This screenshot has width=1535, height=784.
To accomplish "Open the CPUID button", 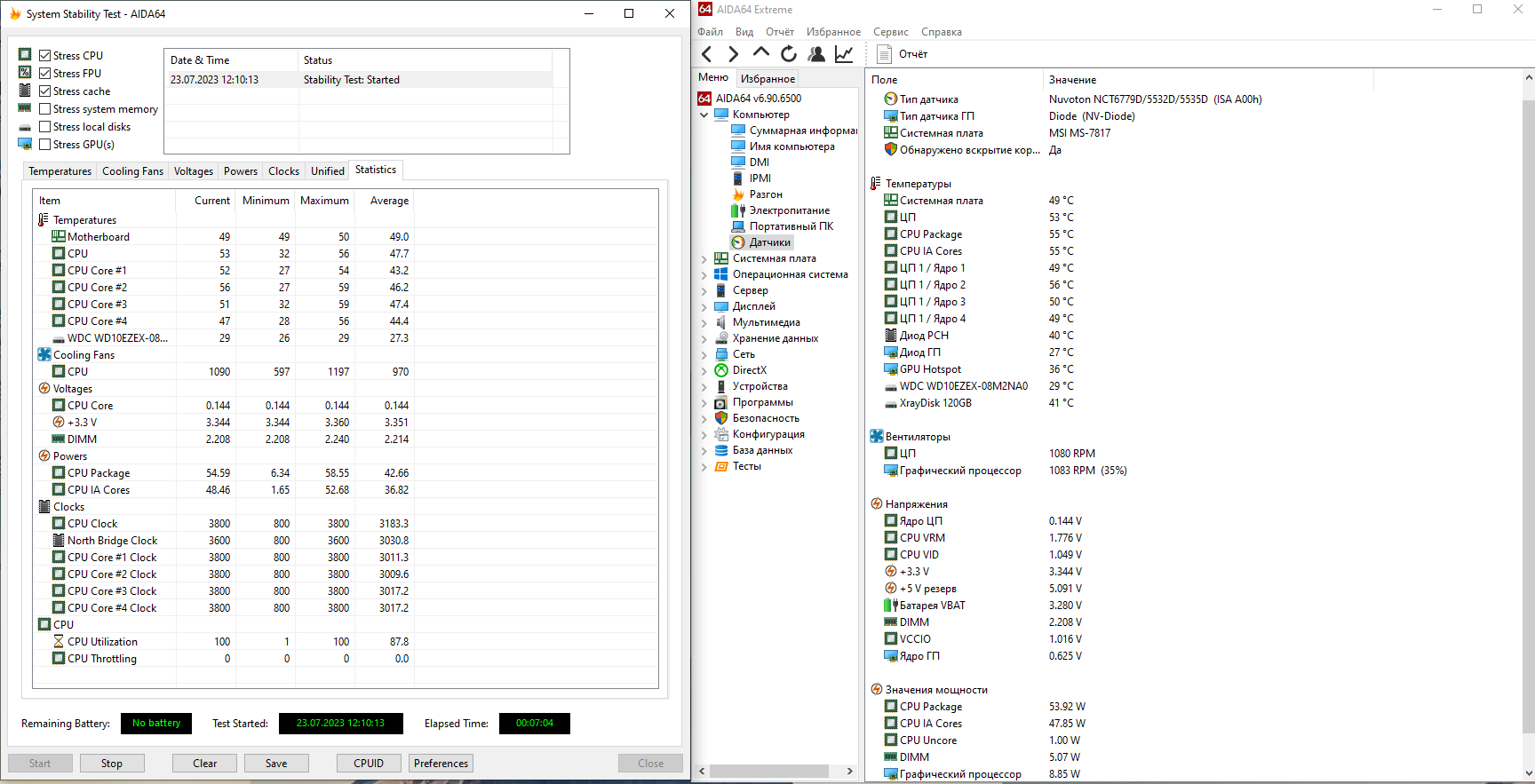I will (x=369, y=764).
